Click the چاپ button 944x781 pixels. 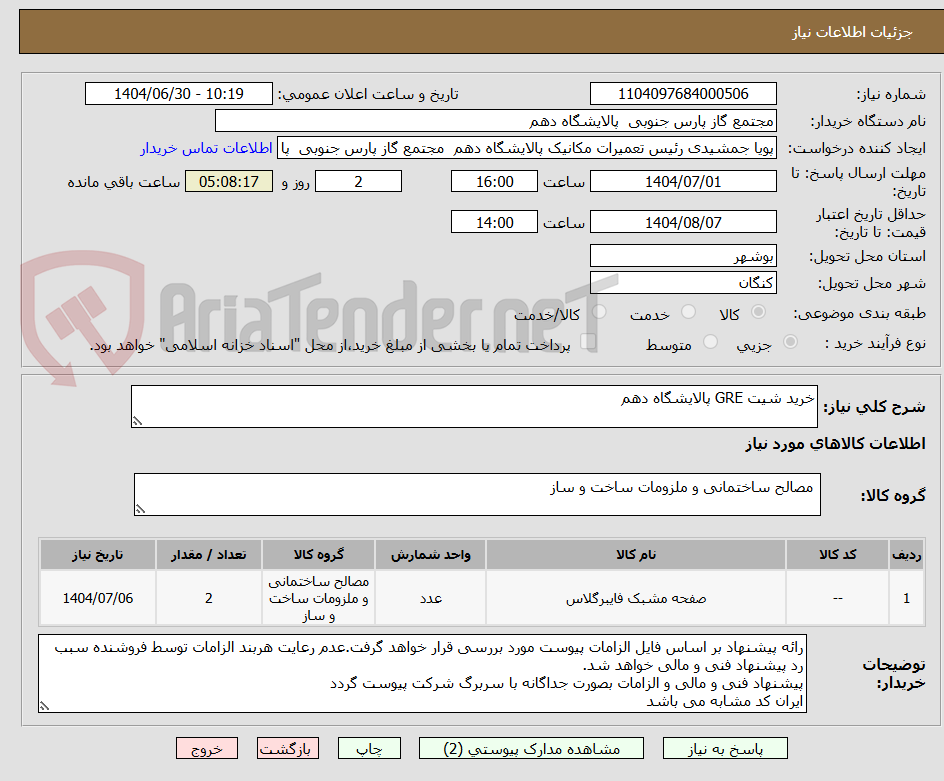click(369, 748)
